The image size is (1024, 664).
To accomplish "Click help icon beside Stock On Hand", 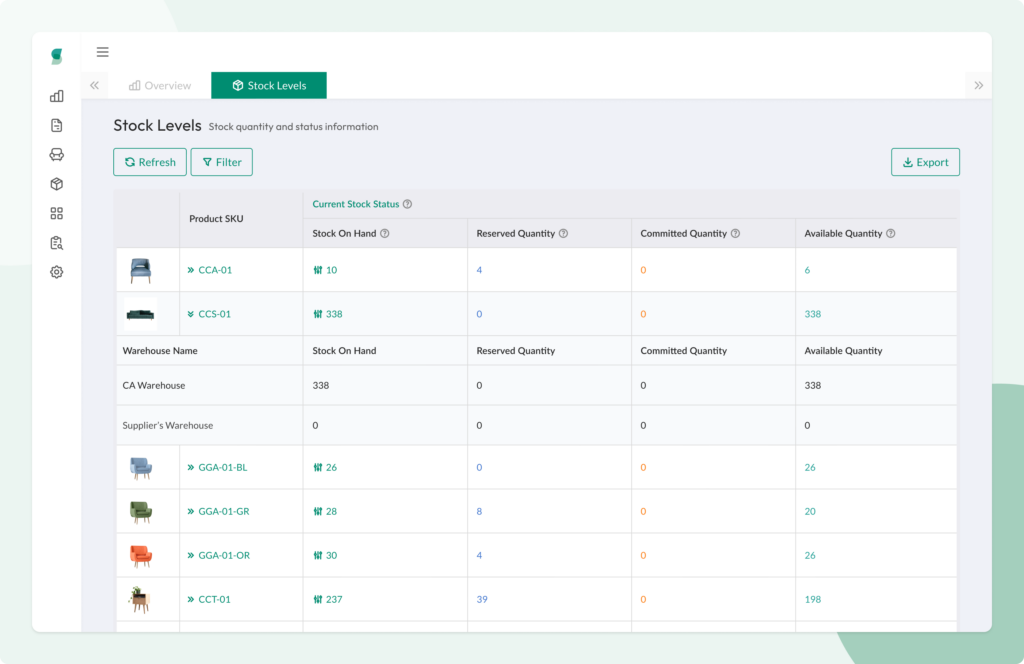I will pyautogui.click(x=385, y=234).
